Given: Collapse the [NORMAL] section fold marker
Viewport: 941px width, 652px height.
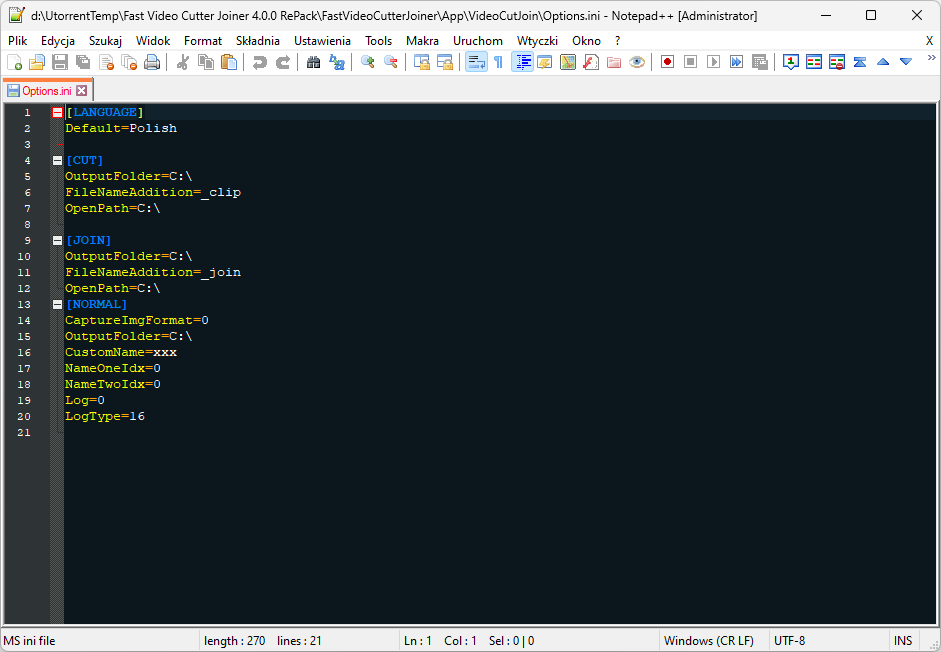Looking at the screenshot, I should (57, 304).
